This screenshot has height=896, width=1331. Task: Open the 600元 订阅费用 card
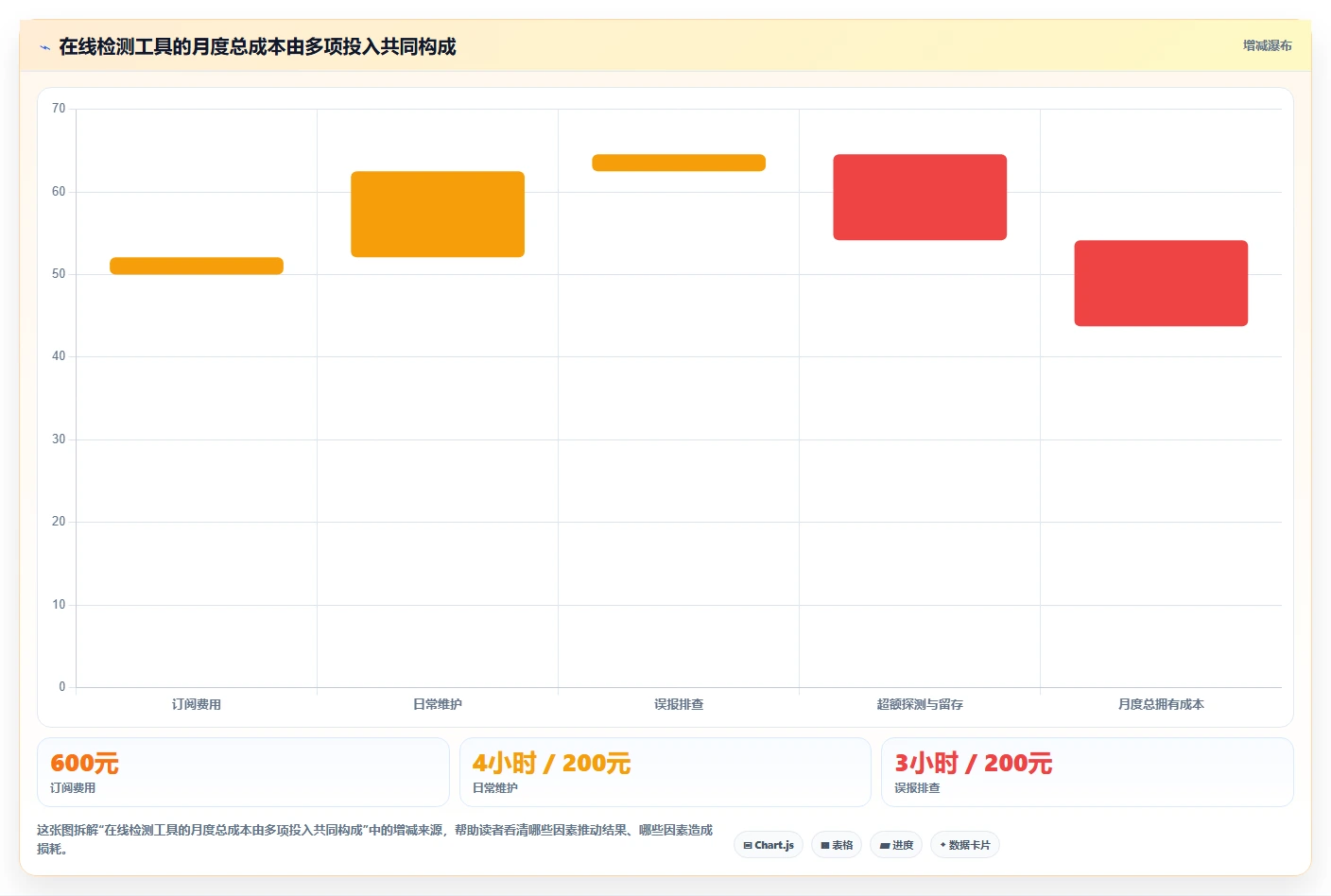tap(243, 772)
